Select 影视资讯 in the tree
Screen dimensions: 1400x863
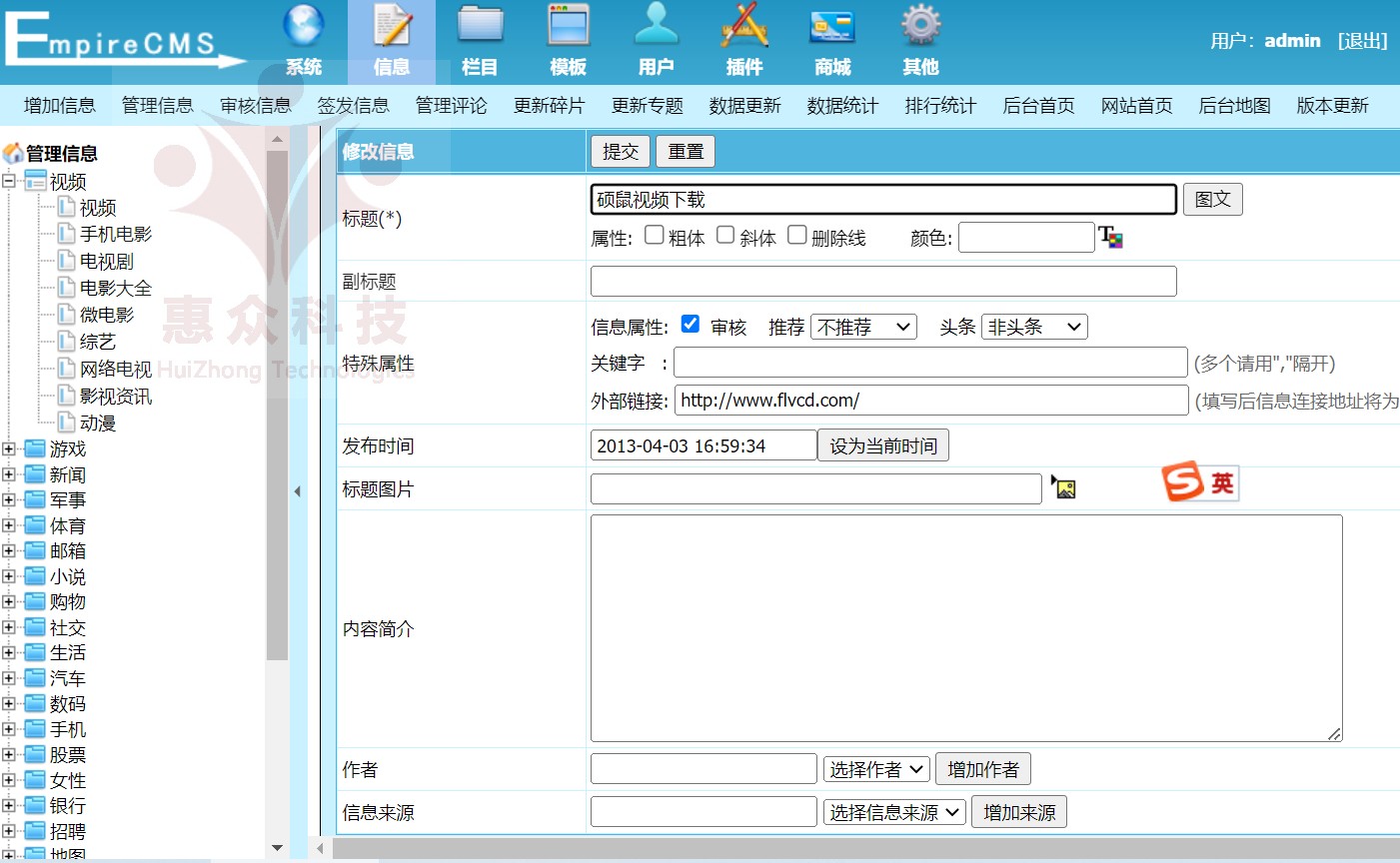(116, 397)
